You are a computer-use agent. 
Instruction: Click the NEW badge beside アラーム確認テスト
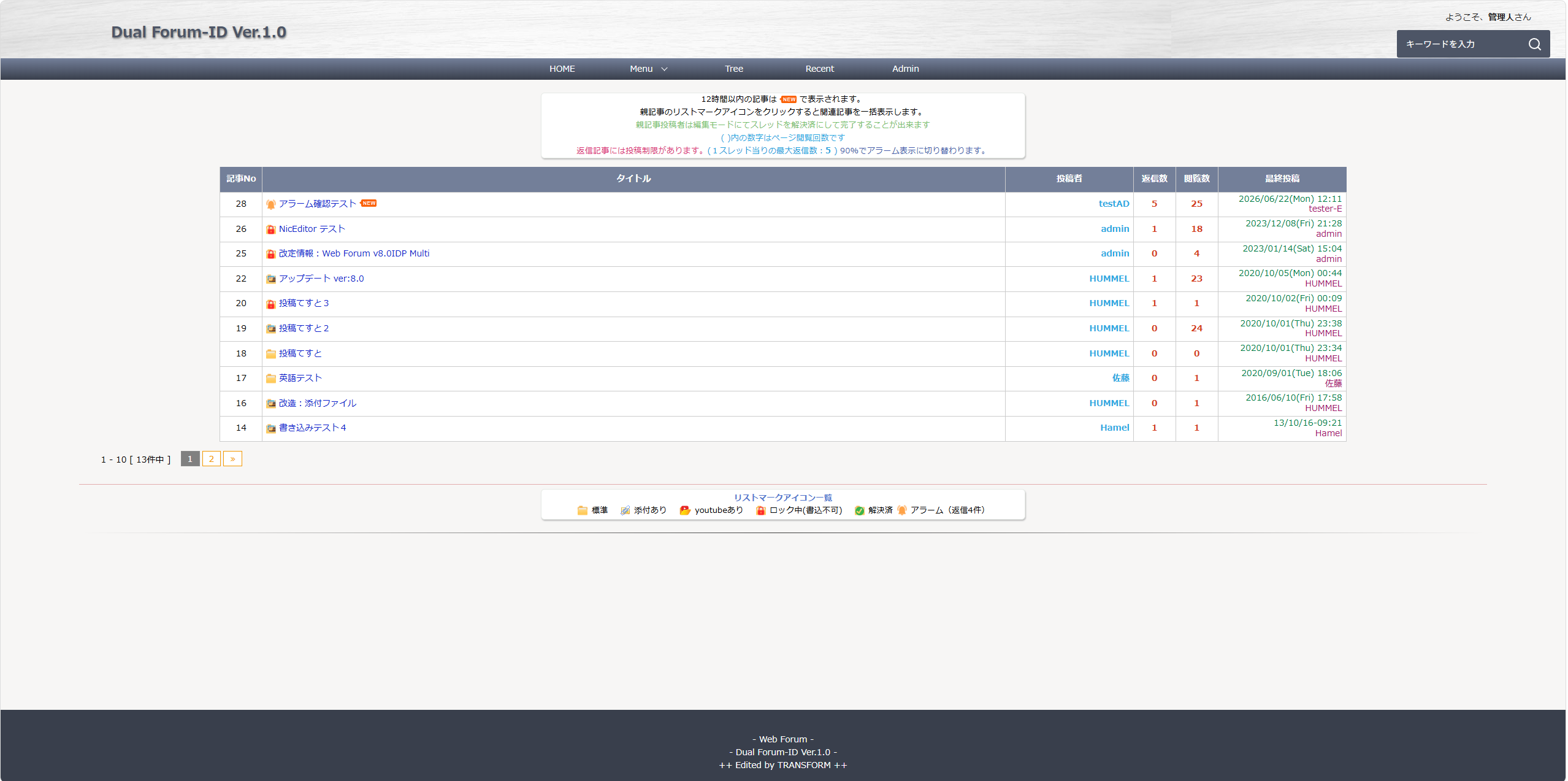(369, 203)
